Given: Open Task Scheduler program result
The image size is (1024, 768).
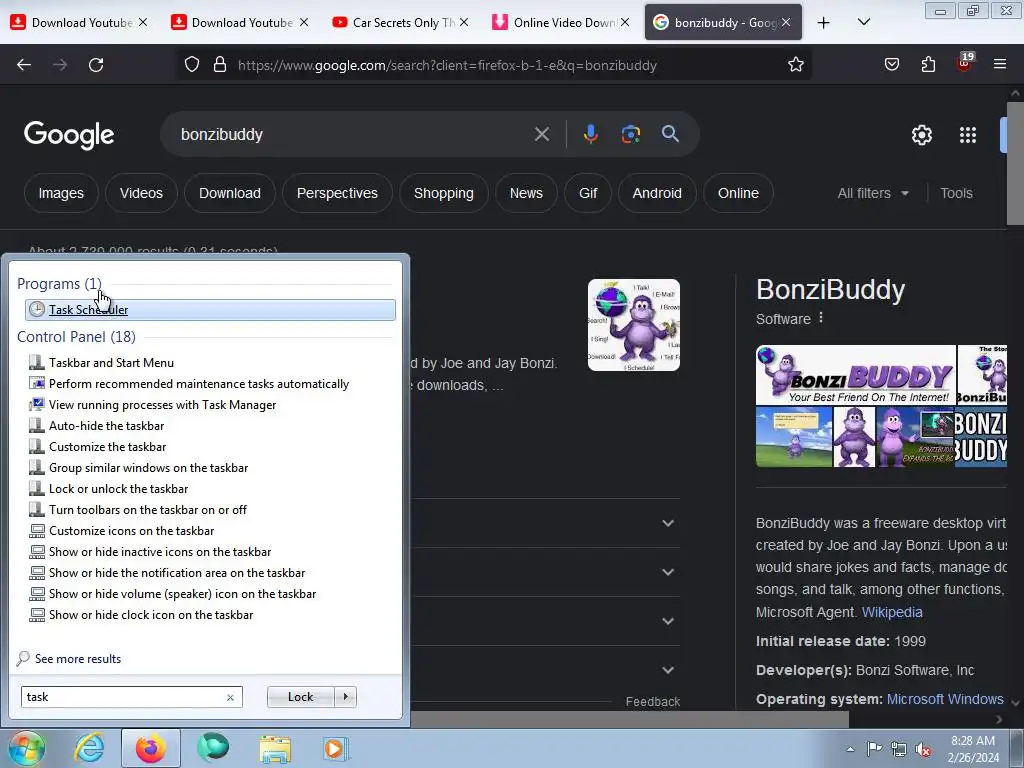Looking at the screenshot, I should coord(210,310).
